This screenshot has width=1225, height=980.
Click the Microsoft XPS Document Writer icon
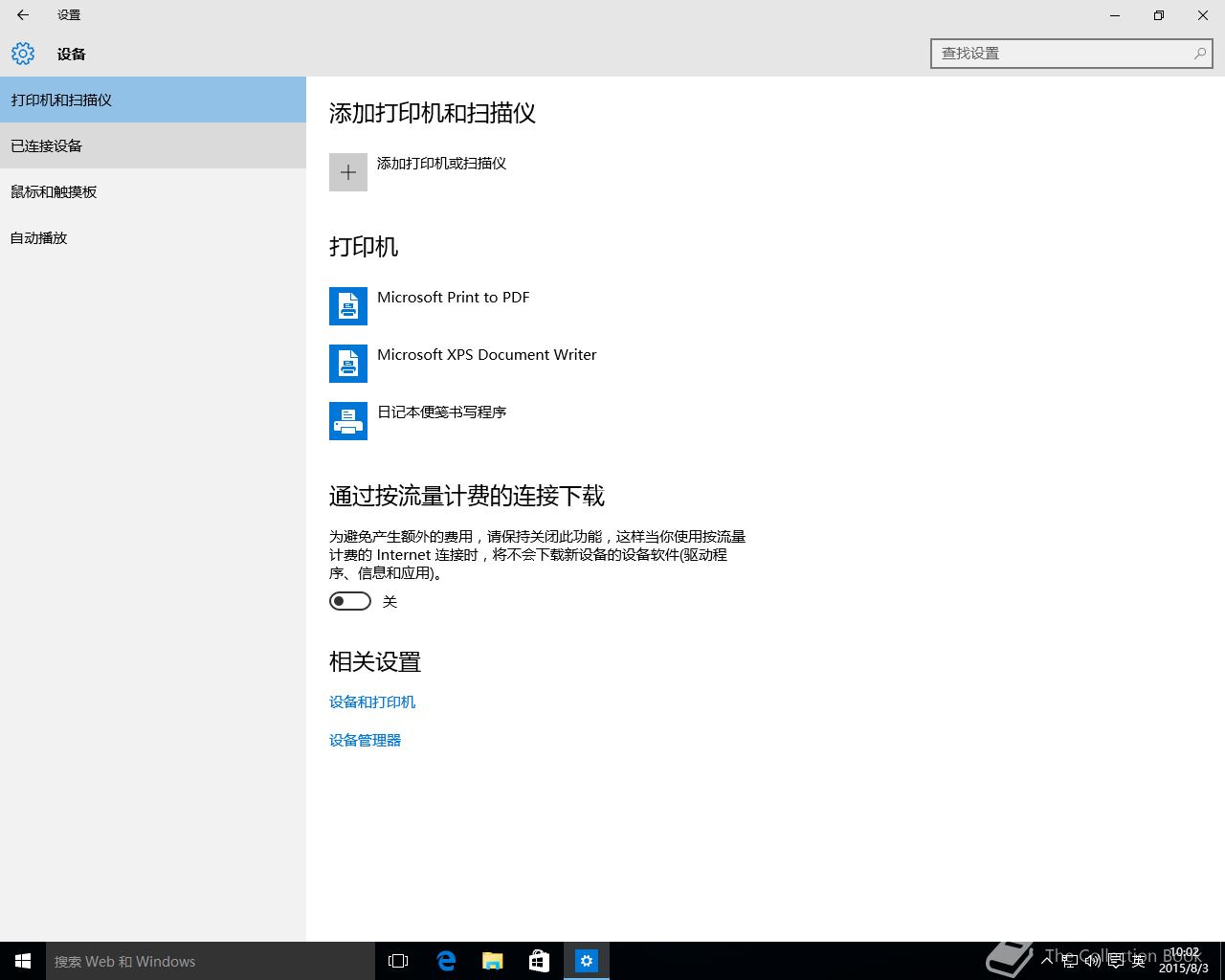pos(348,364)
